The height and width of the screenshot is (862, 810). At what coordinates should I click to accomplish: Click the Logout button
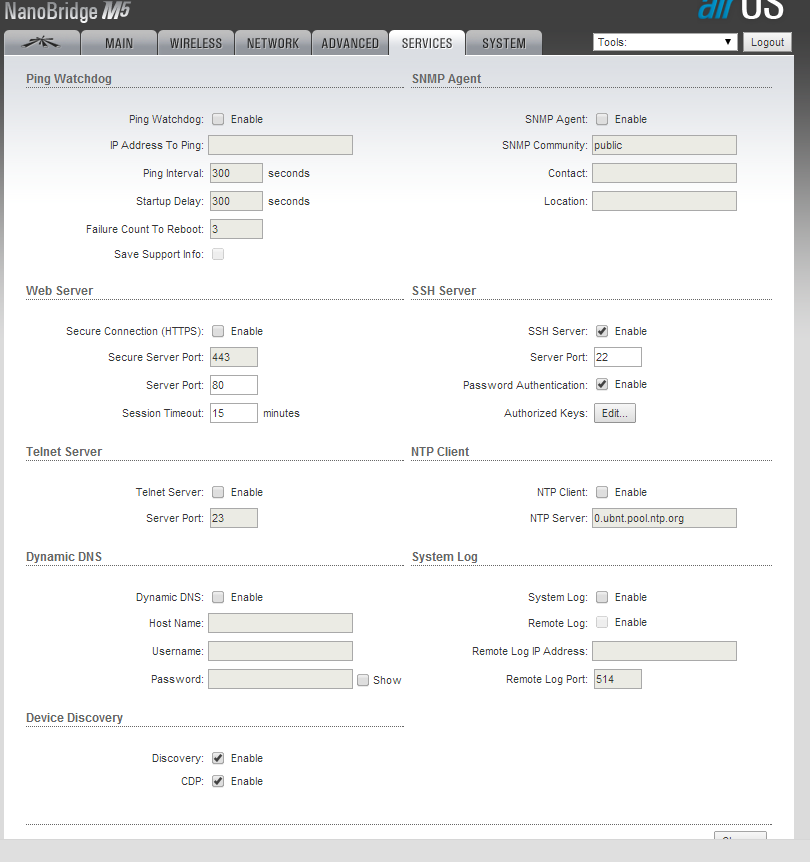[x=767, y=42]
